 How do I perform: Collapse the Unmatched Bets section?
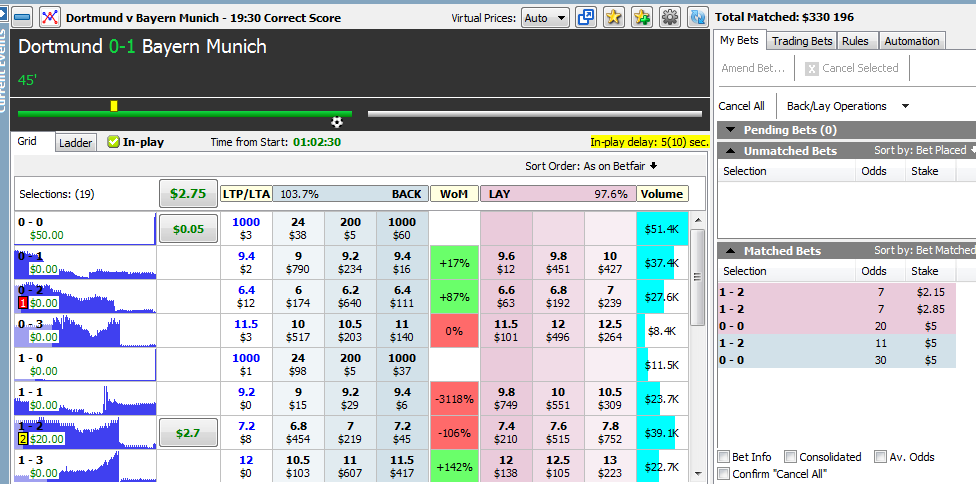(x=731, y=151)
